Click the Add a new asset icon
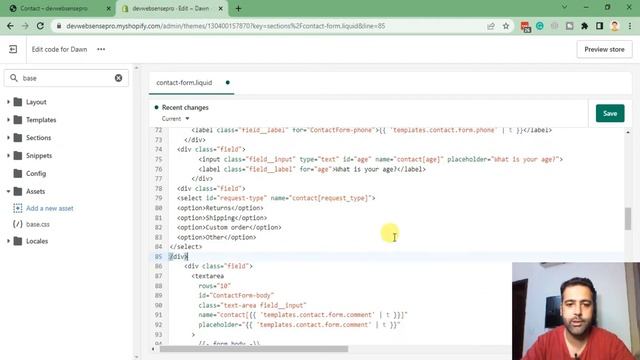640x360 pixels. [x=18, y=208]
